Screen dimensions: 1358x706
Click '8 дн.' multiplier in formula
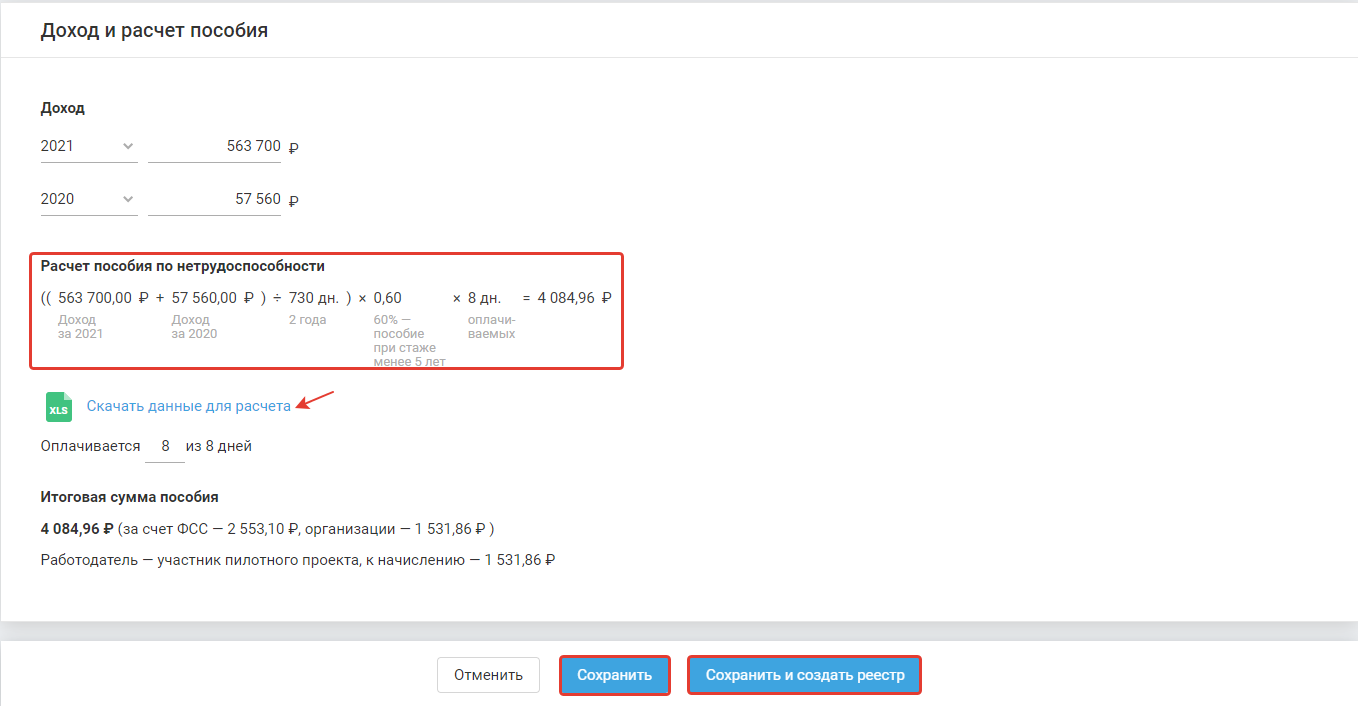pyautogui.click(x=487, y=297)
